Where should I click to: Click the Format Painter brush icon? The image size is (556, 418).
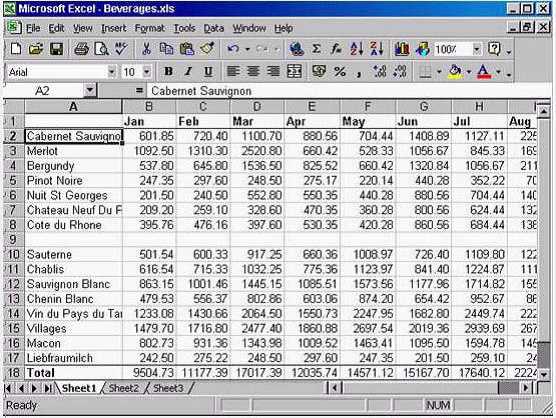pos(207,49)
